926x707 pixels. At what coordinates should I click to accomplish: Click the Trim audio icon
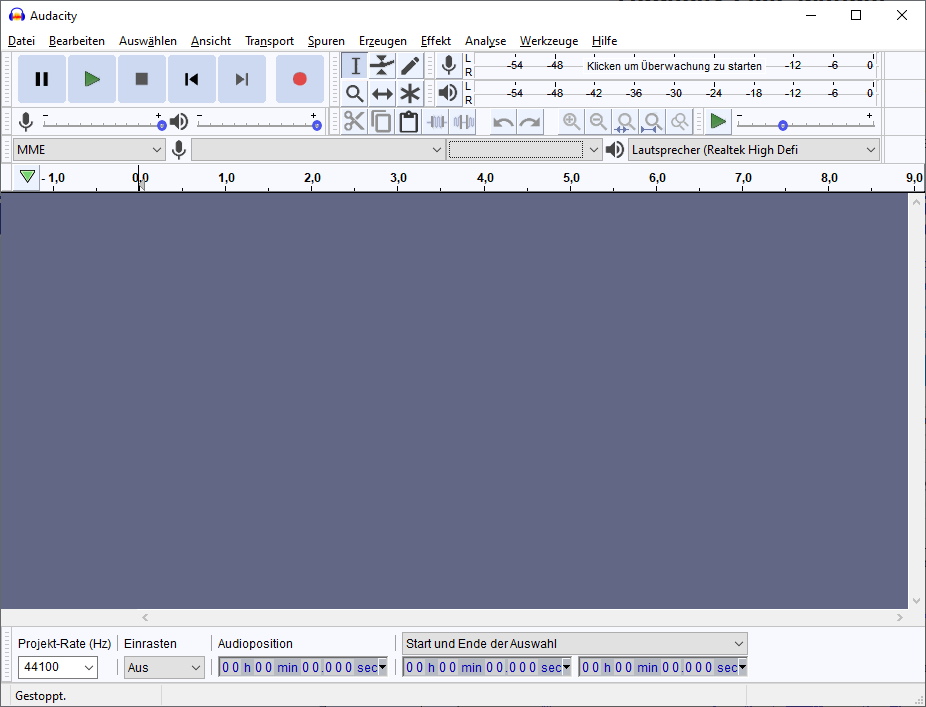click(x=436, y=122)
